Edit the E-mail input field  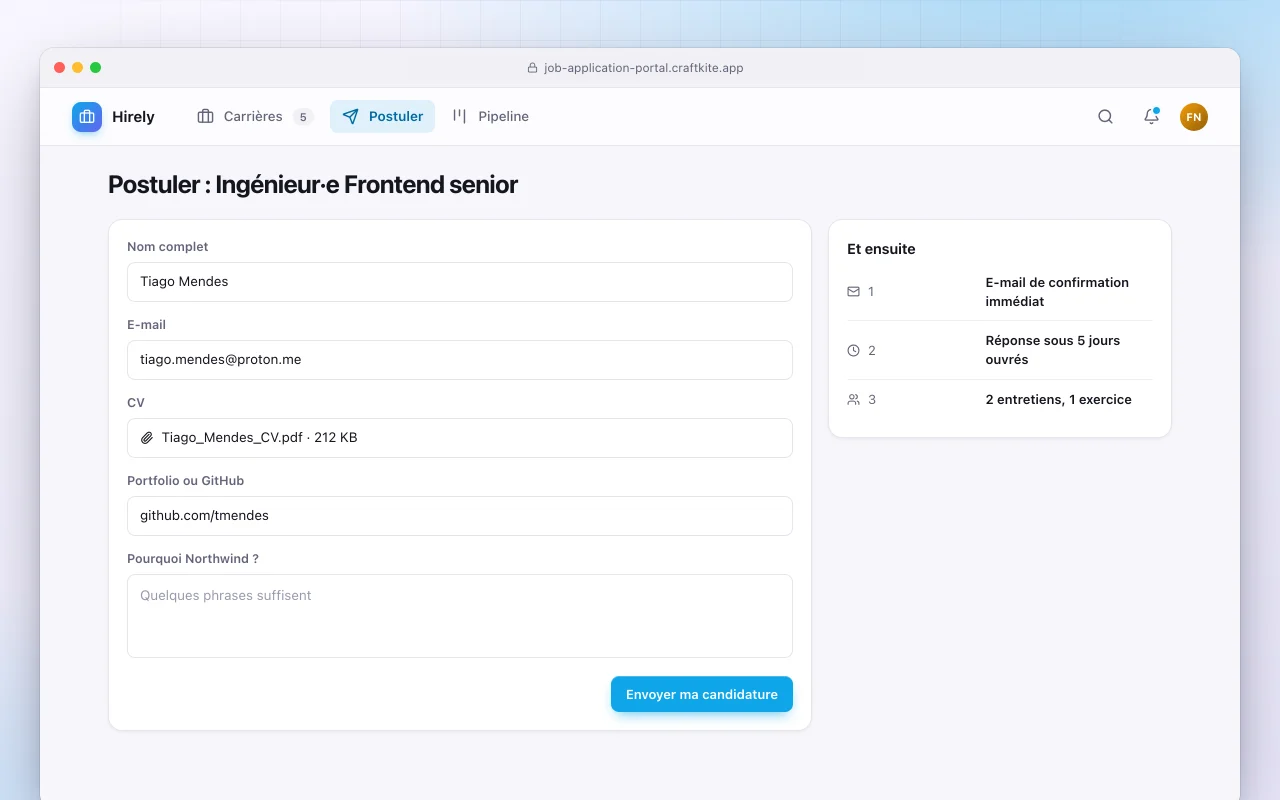coord(460,360)
